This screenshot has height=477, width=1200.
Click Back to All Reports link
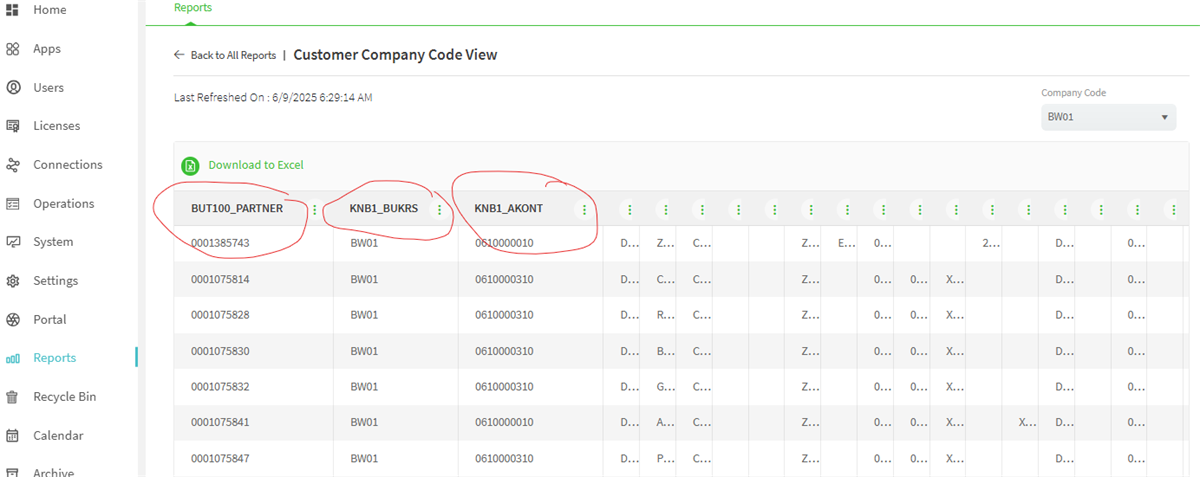pyautogui.click(x=233, y=55)
